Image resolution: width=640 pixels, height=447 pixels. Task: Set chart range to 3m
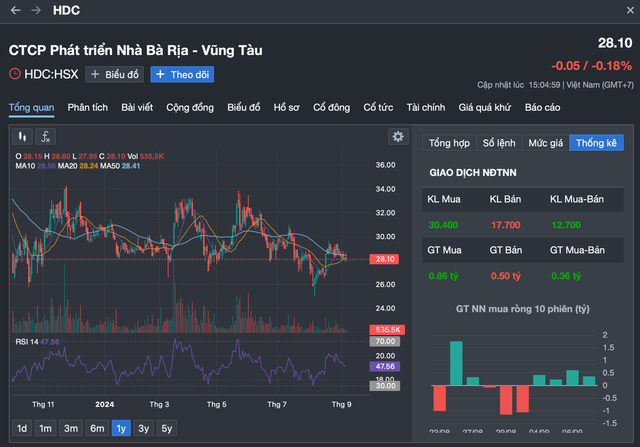pos(71,428)
